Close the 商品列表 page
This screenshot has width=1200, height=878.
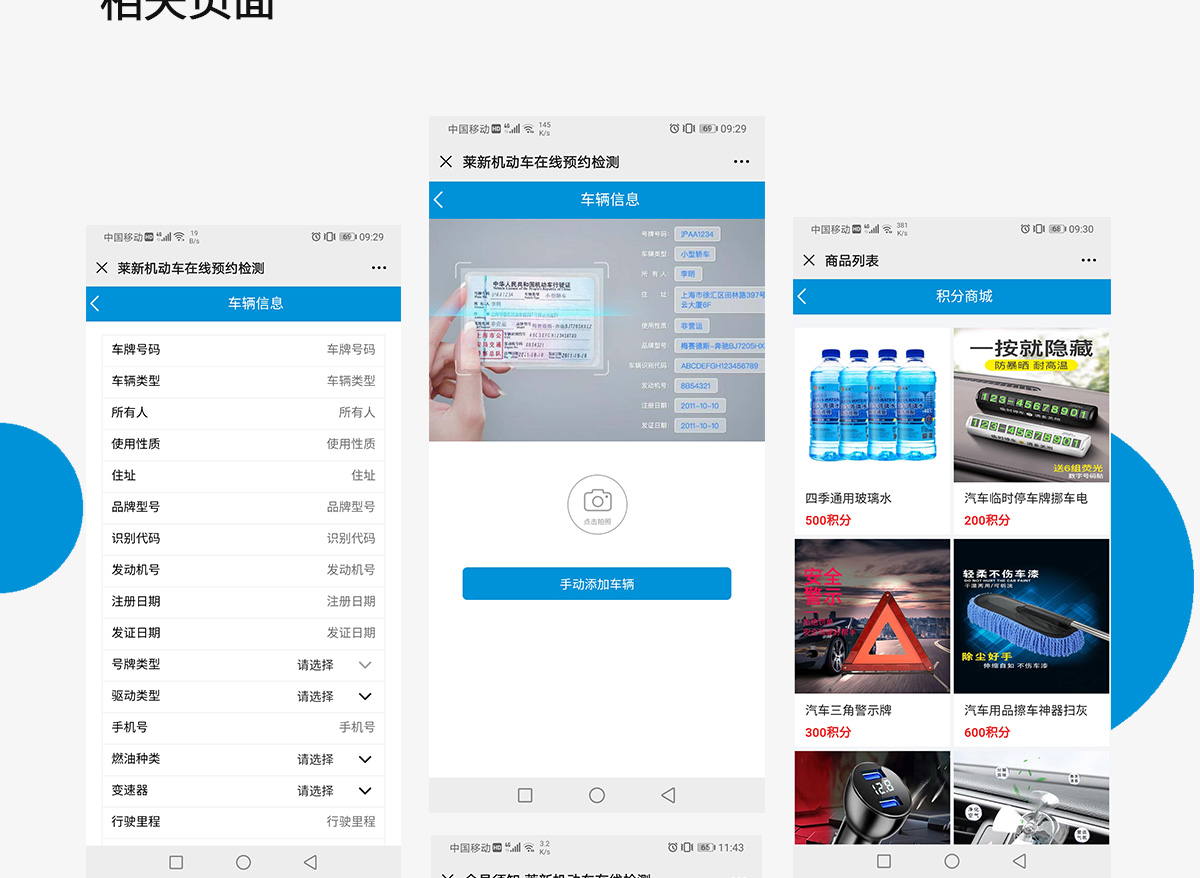tap(809, 260)
